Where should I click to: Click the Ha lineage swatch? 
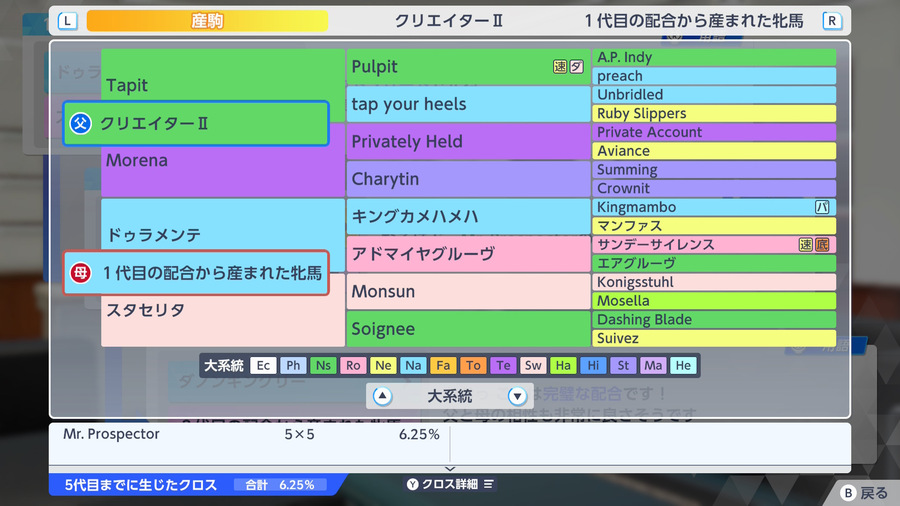click(x=563, y=365)
